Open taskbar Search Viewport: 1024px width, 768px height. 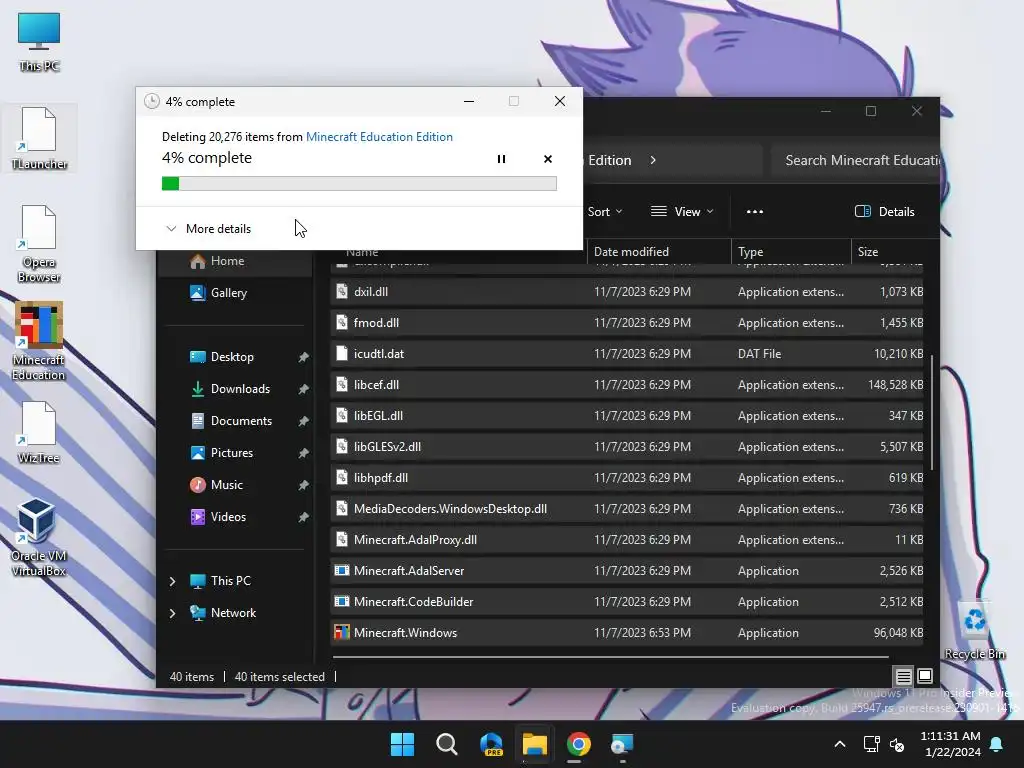(447, 744)
